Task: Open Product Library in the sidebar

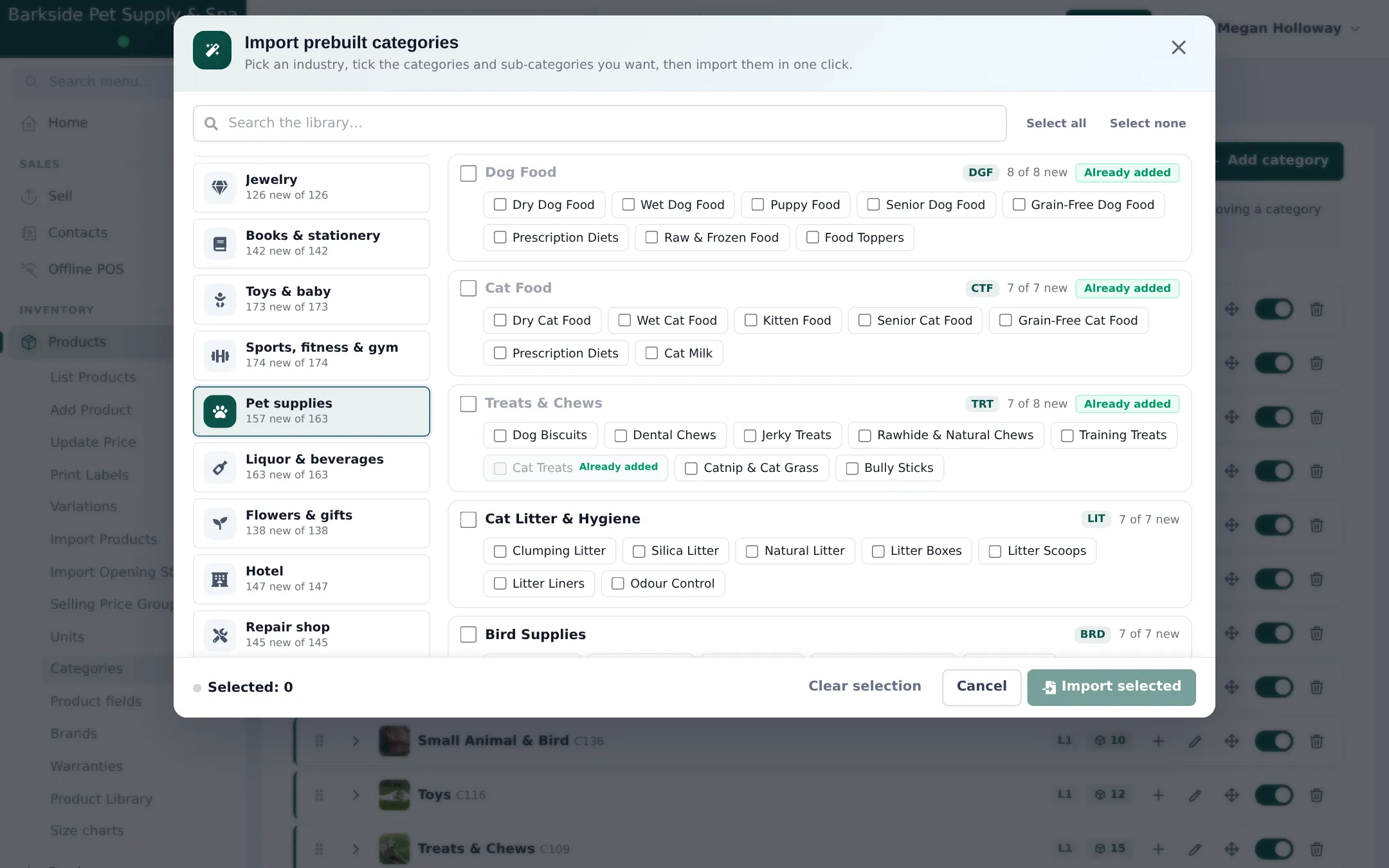Action: 102,799
